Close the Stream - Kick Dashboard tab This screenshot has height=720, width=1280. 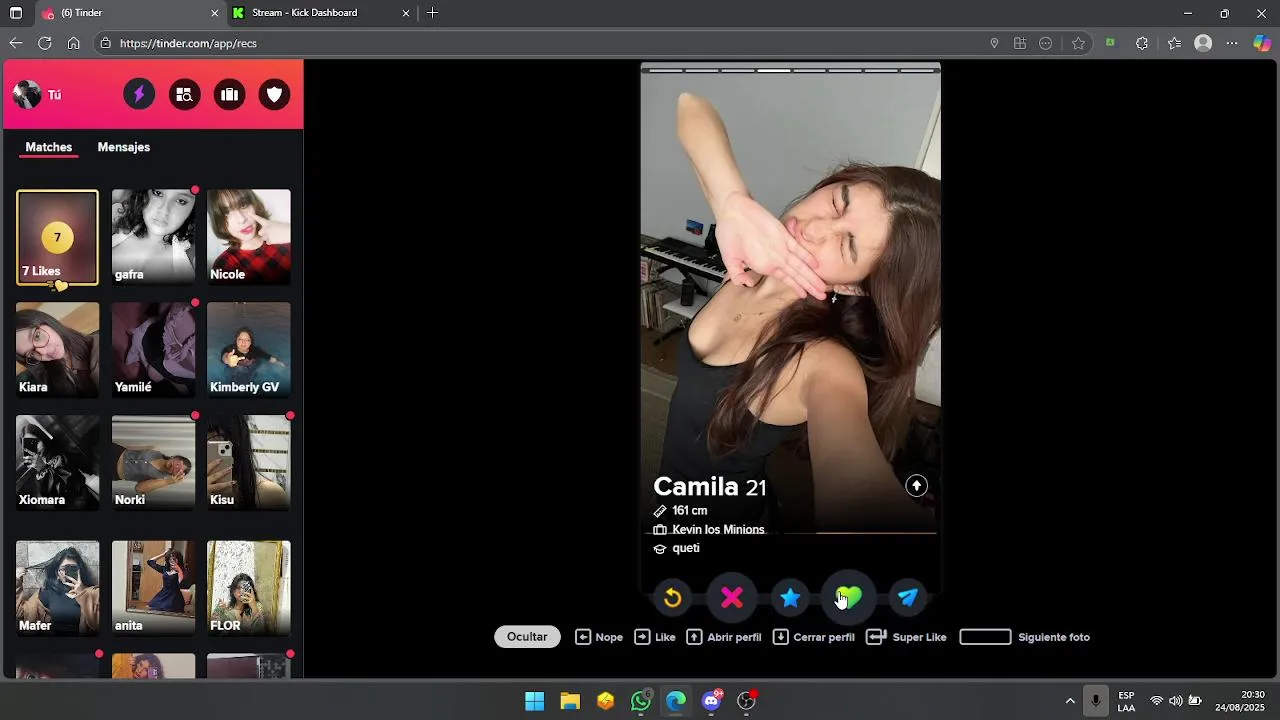pos(405,13)
